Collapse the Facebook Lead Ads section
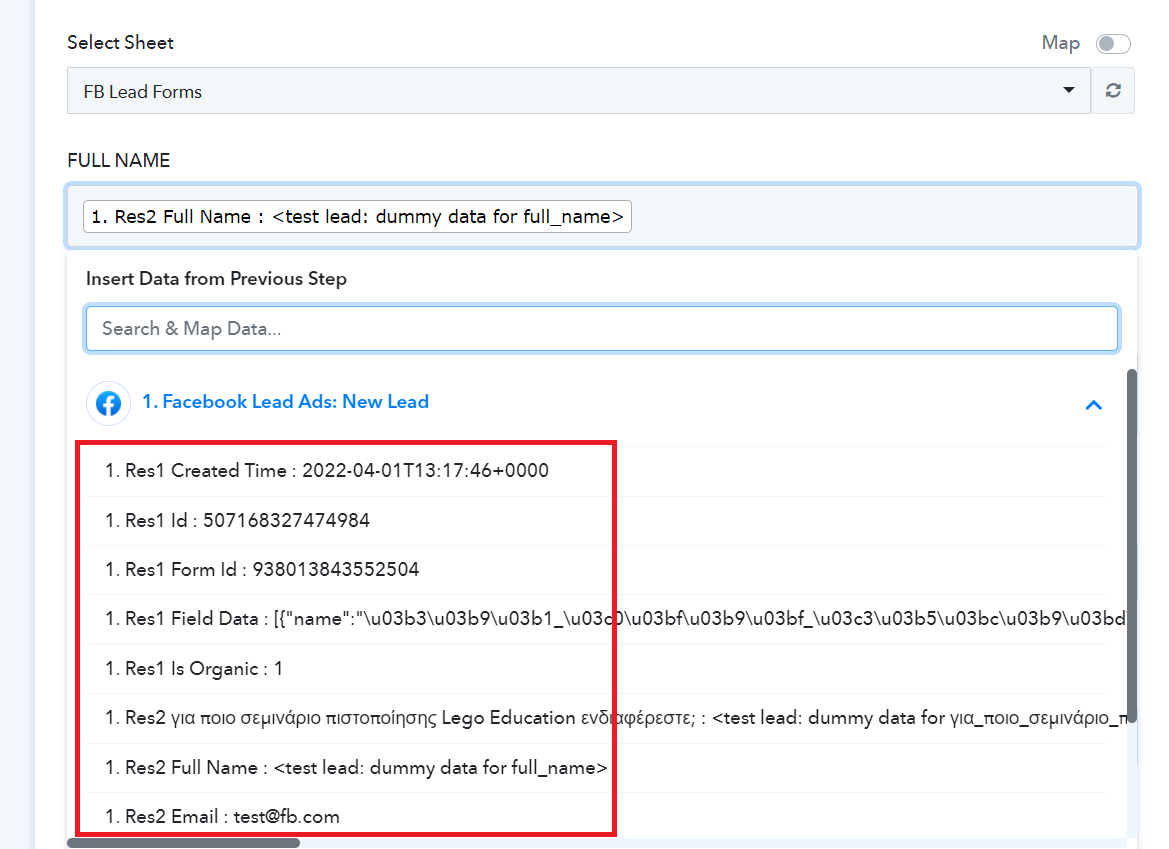 1093,405
